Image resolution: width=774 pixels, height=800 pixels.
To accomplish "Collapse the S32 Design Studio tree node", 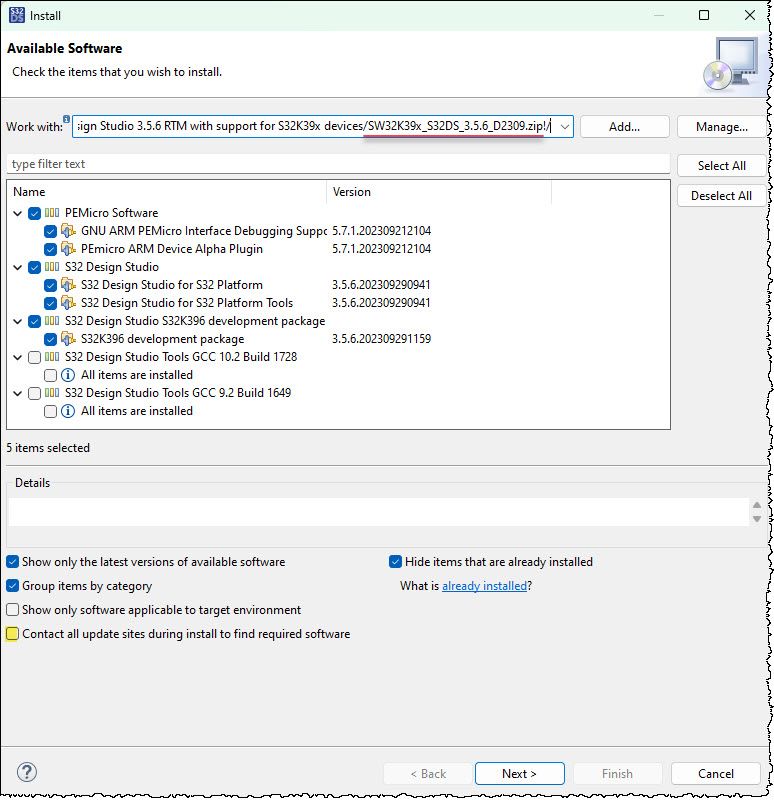I will click(17, 267).
